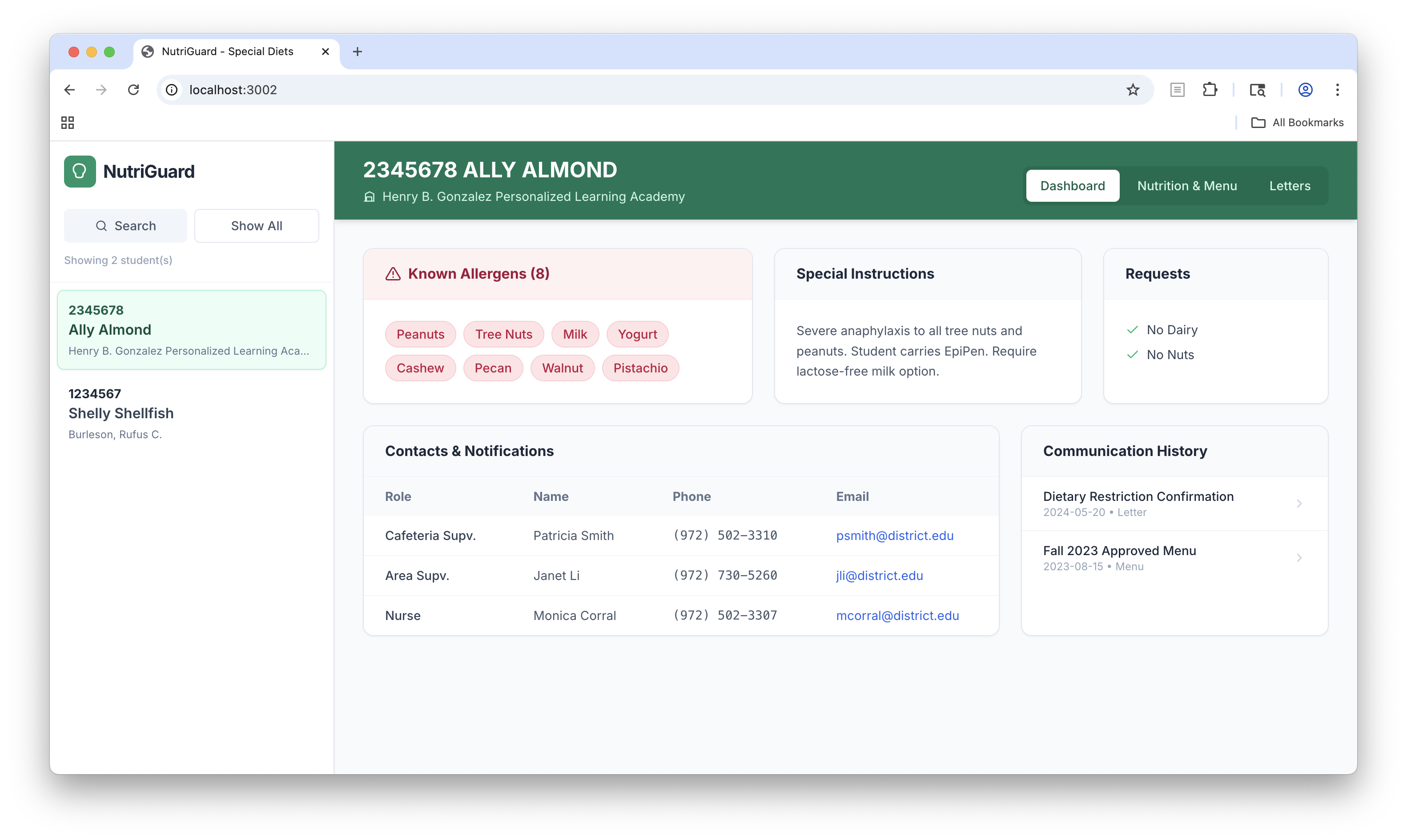Click the NutriGuard shield logo
The height and width of the screenshot is (840, 1407).
[x=80, y=172]
